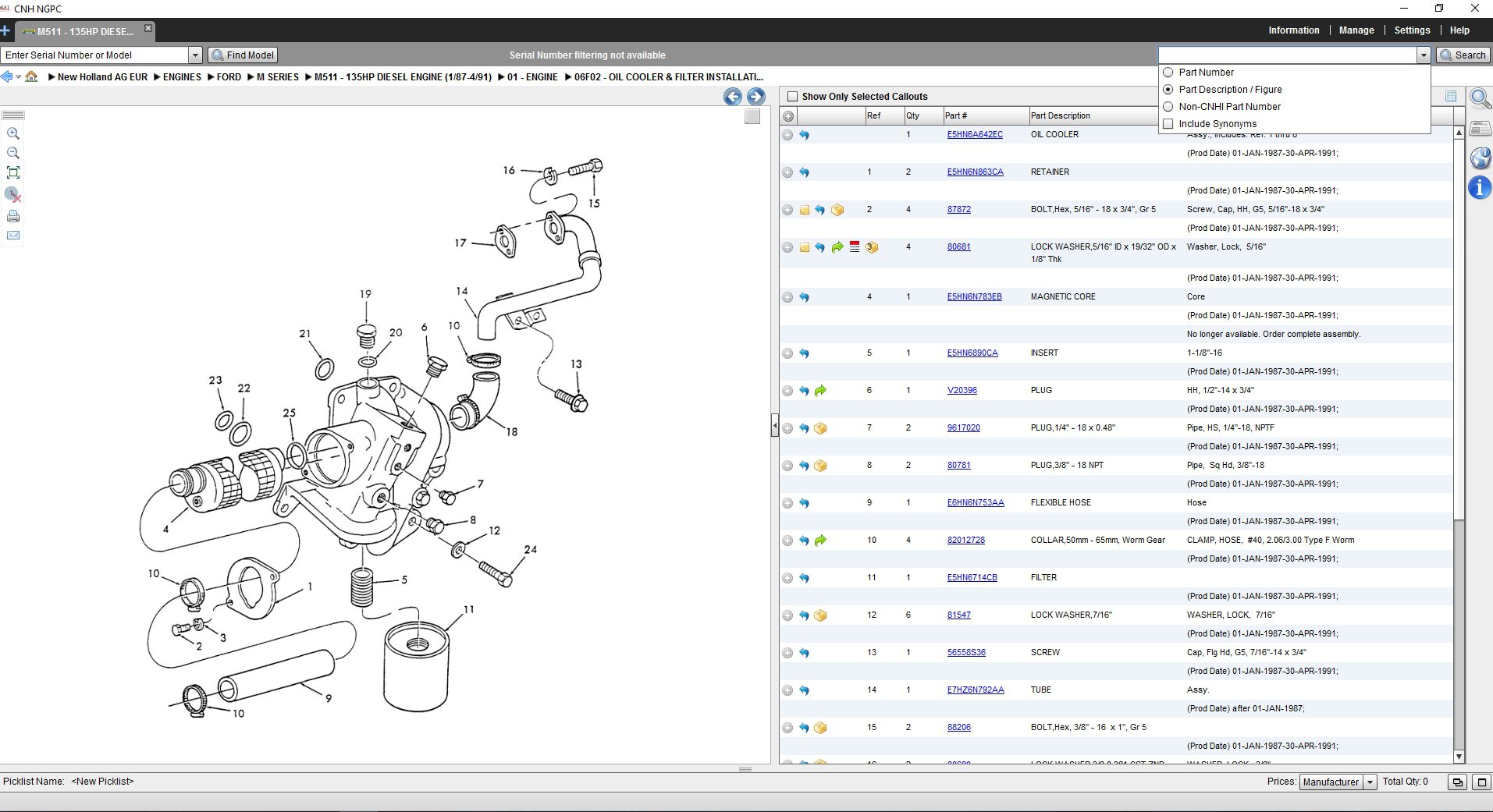Viewport: 1493px width, 812px height.
Task: Open the drive icon in right sidebar
Action: [1480, 128]
